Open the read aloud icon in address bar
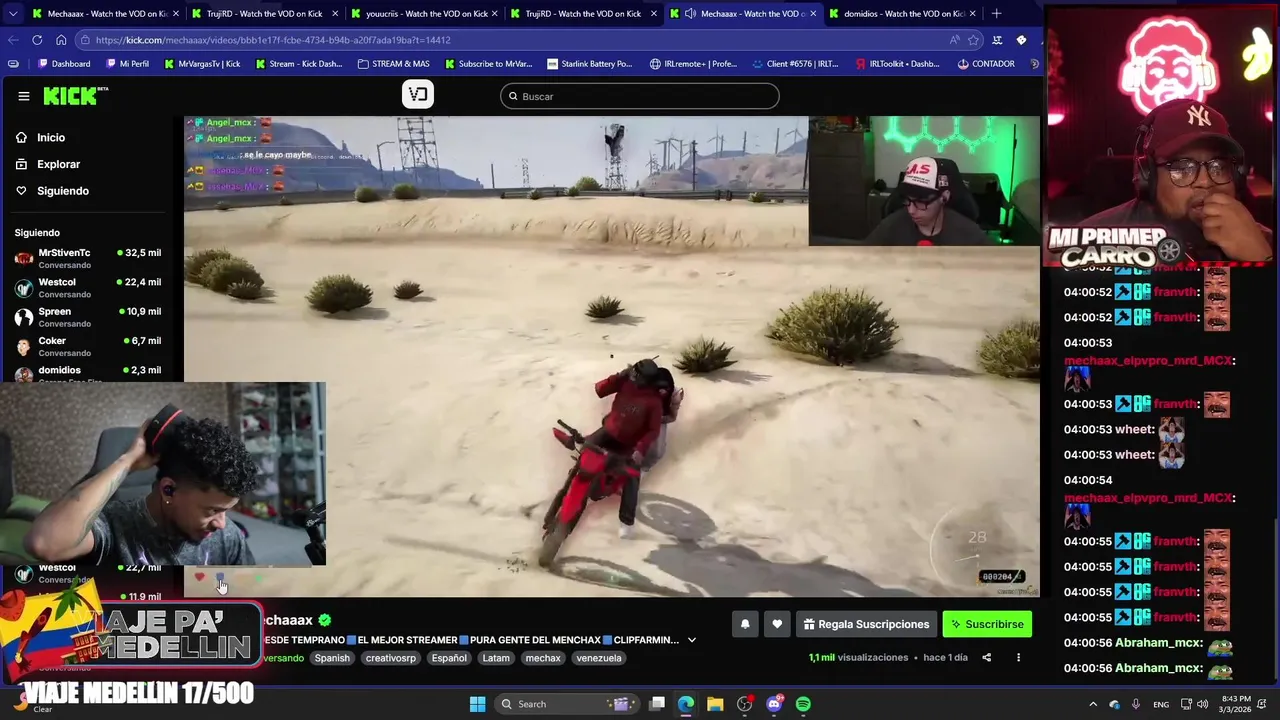1280x720 pixels. [x=954, y=40]
